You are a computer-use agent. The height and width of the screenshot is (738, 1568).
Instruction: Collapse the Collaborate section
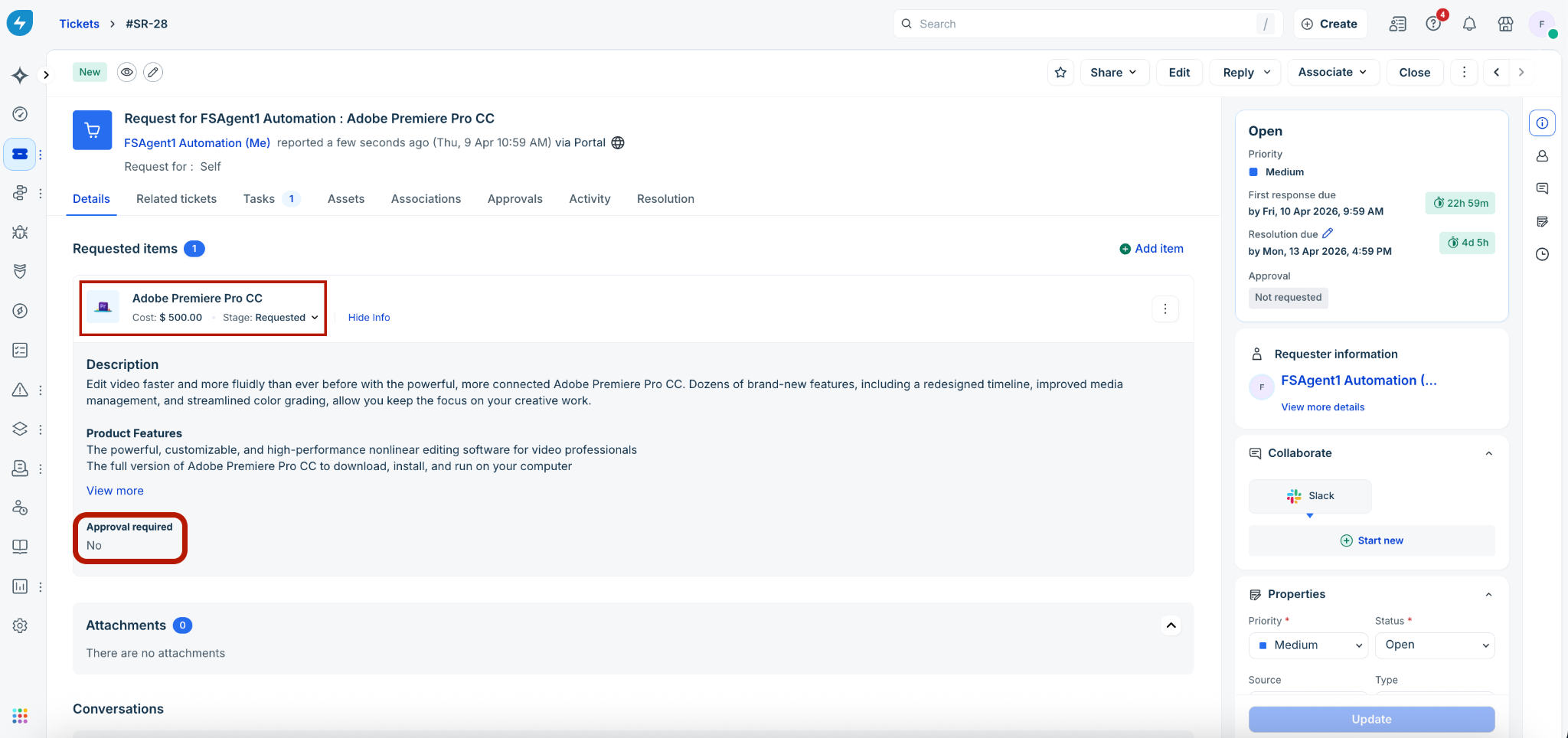(x=1488, y=453)
